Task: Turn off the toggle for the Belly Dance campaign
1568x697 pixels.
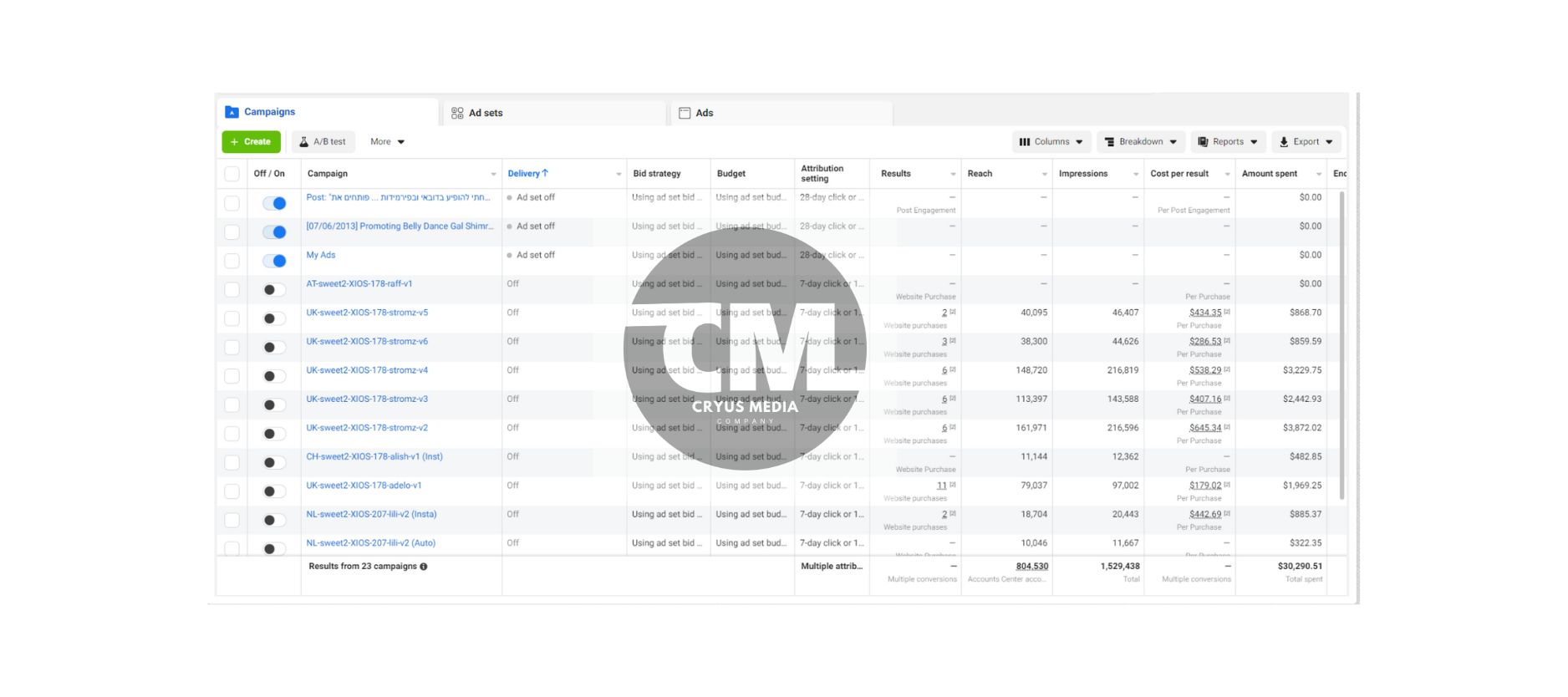Action: pos(274,231)
